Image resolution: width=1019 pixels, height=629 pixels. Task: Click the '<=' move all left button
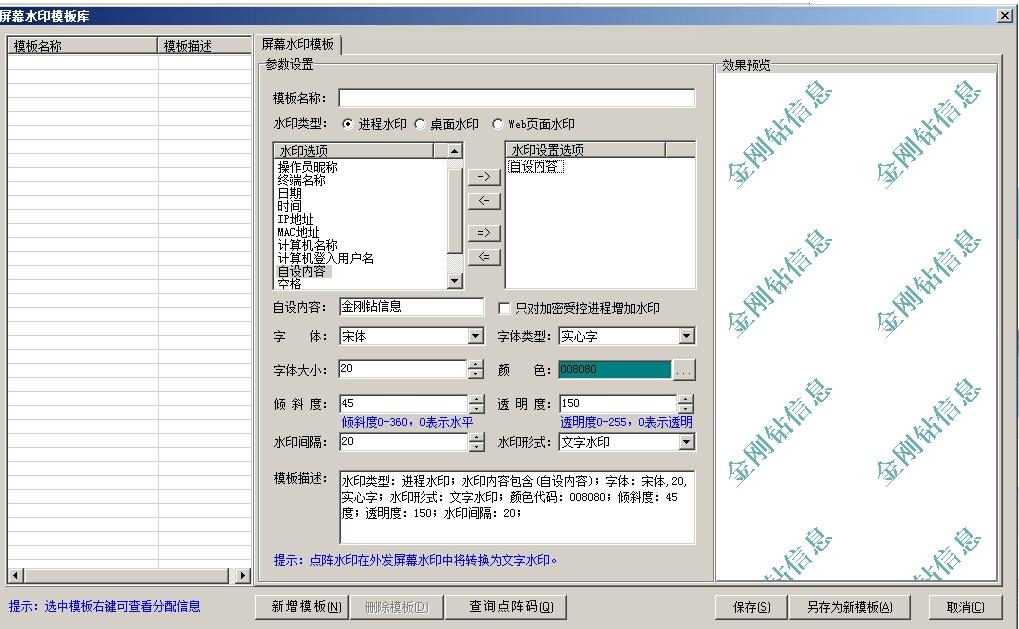[x=484, y=257]
